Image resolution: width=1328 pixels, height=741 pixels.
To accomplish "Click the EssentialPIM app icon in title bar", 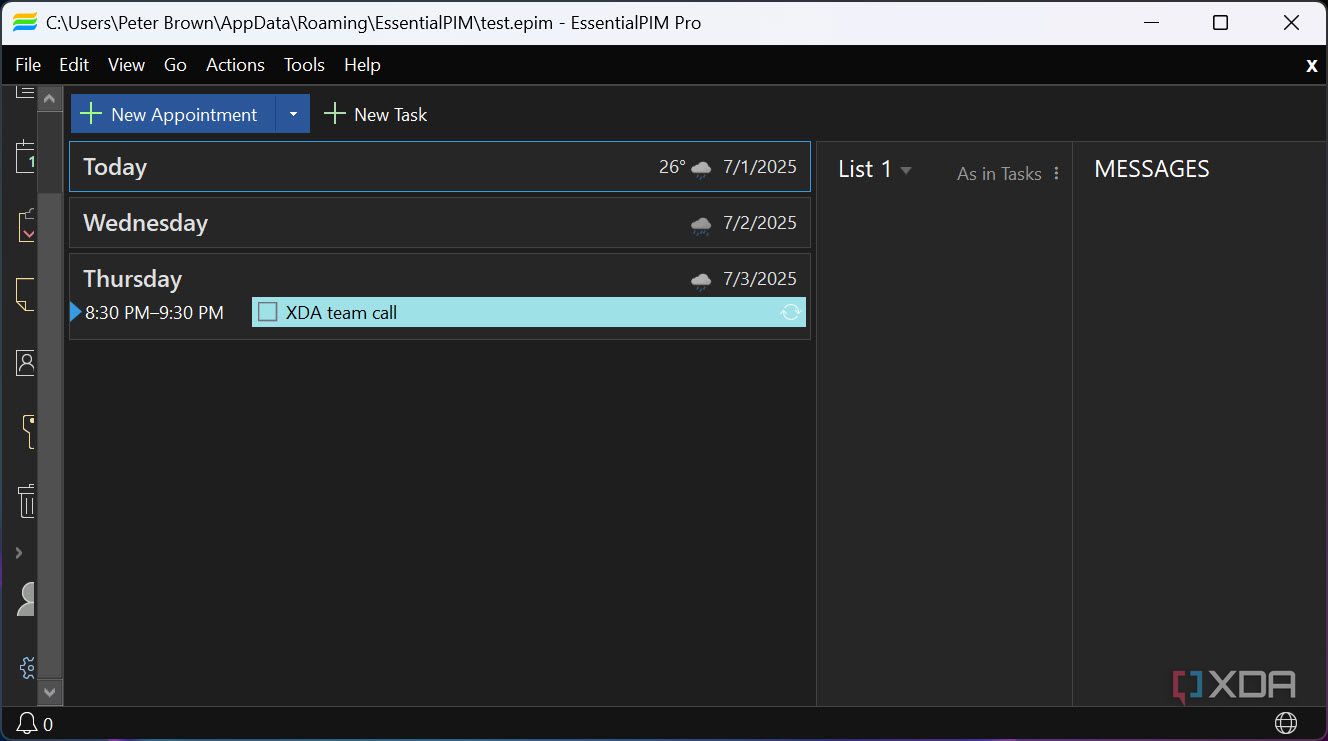I will pos(26,22).
